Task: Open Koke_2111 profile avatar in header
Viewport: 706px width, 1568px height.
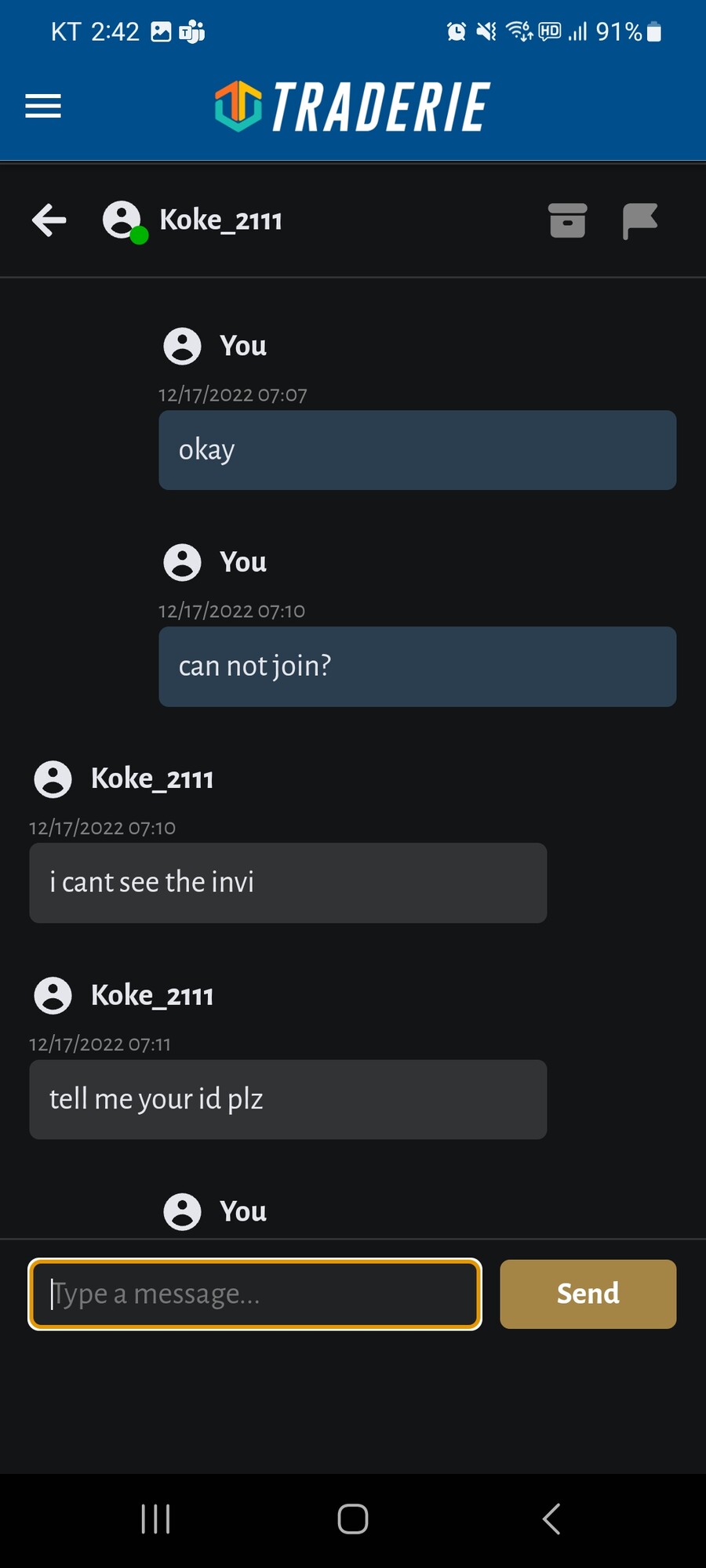Action: coord(122,220)
